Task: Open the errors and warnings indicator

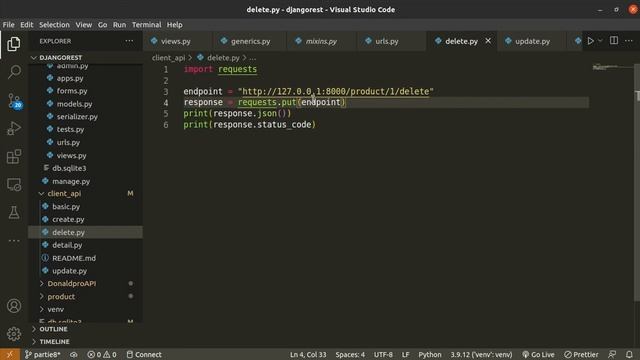Action: (102, 354)
